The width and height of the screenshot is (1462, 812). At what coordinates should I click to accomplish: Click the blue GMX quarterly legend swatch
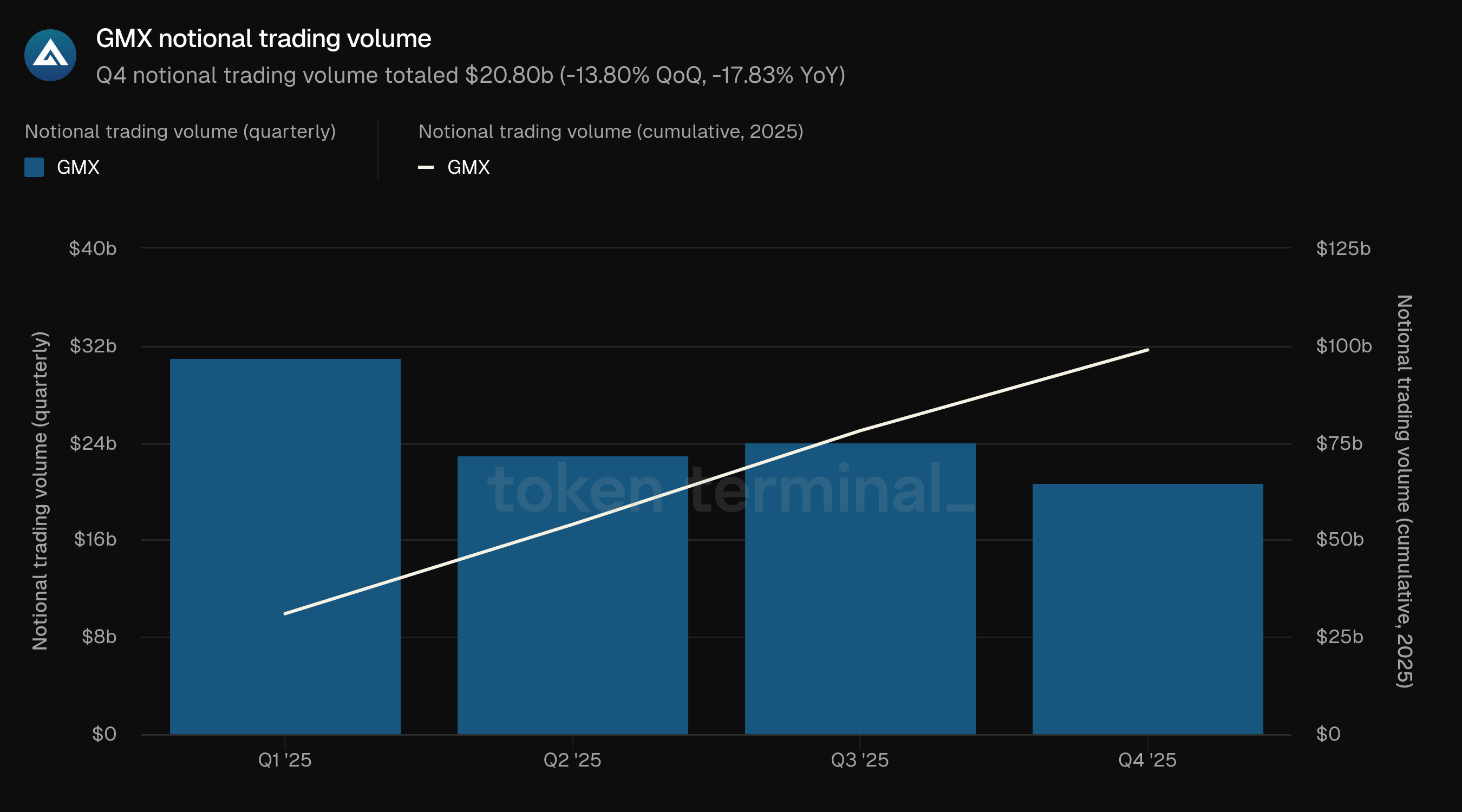[x=34, y=167]
